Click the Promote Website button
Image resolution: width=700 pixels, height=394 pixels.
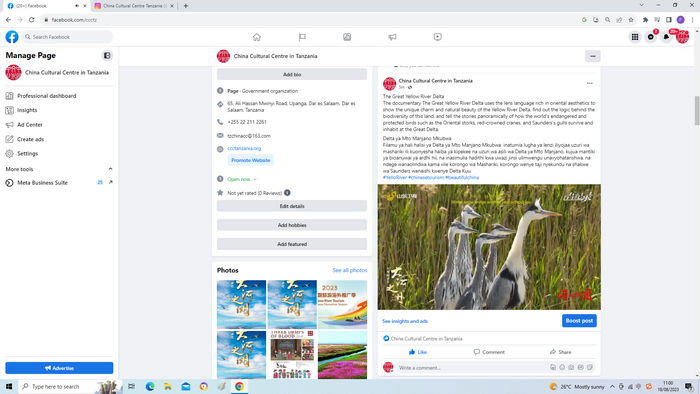(250, 160)
